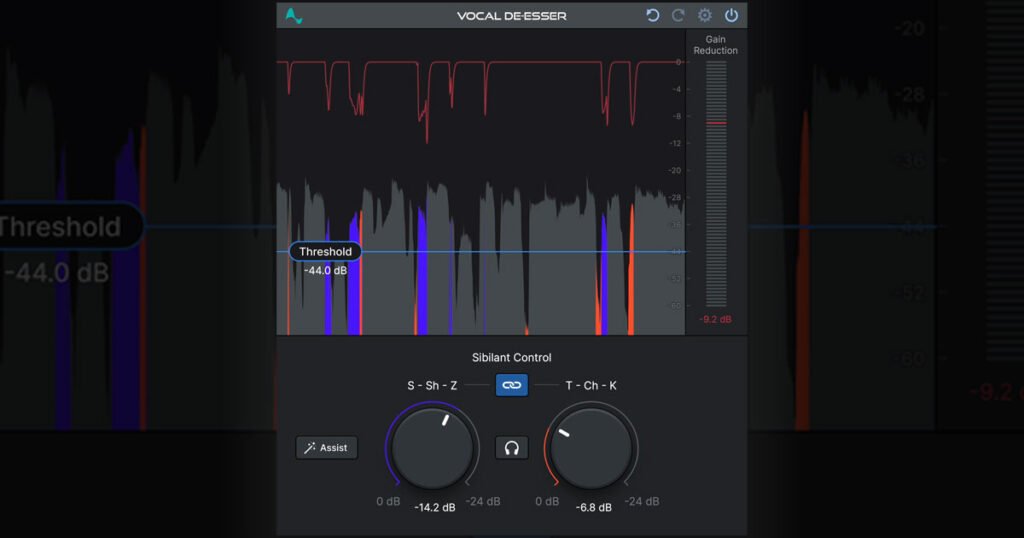The height and width of the screenshot is (538, 1024).
Task: Click the -9.2 dB gain reduction readout
Action: coord(716,319)
